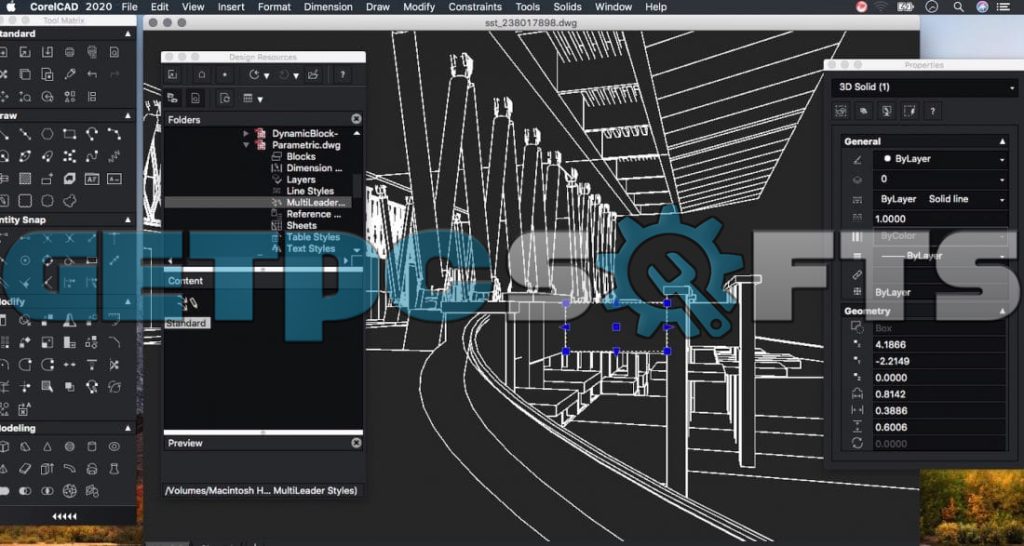Close the Preview pane
1024x546 pixels.
pos(356,443)
